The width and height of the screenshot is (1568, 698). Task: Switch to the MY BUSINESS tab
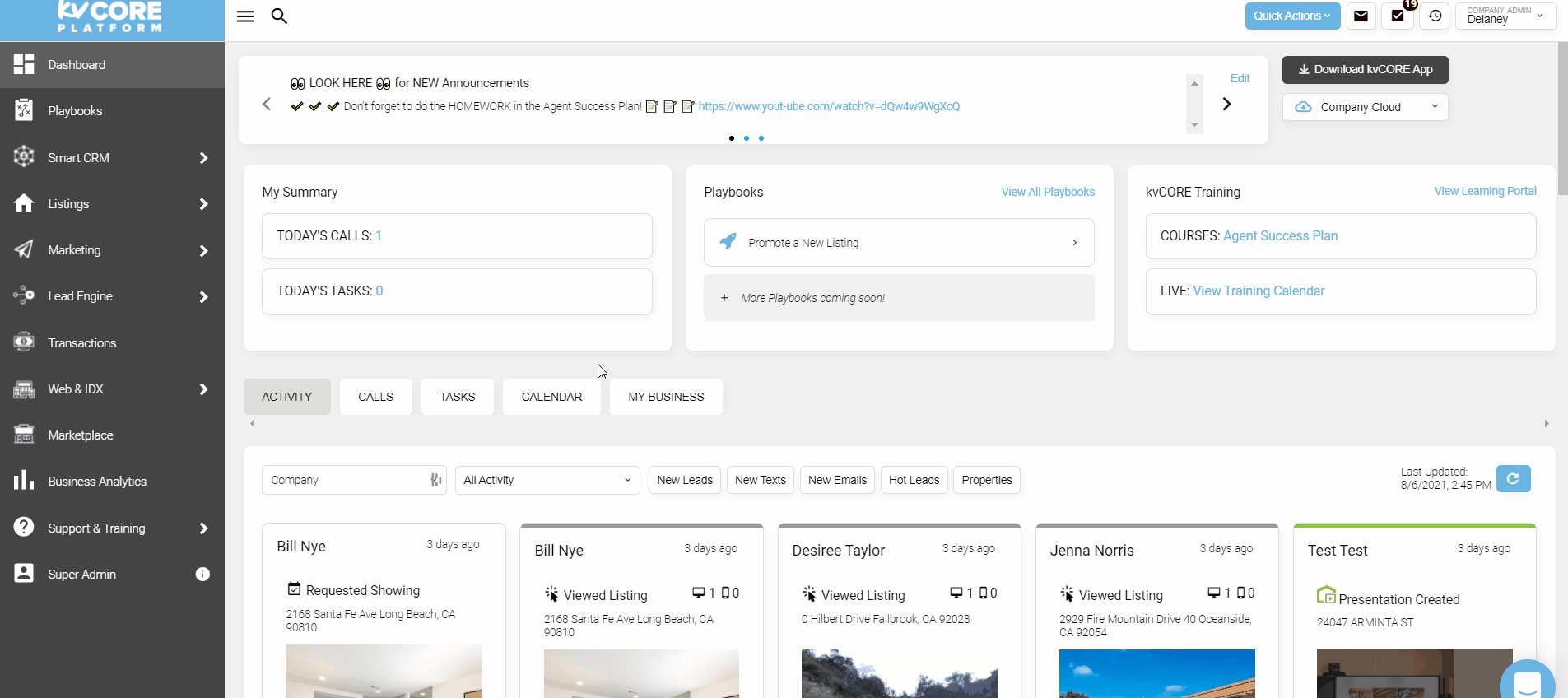[x=666, y=397]
